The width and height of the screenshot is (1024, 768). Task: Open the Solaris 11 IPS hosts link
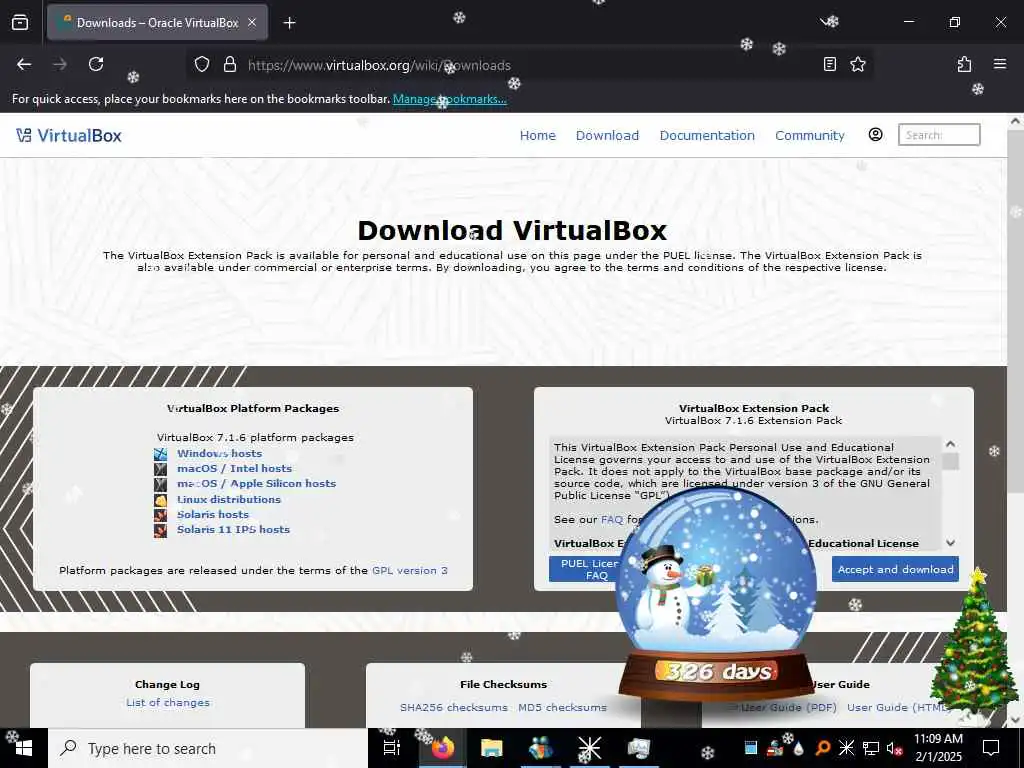233,529
